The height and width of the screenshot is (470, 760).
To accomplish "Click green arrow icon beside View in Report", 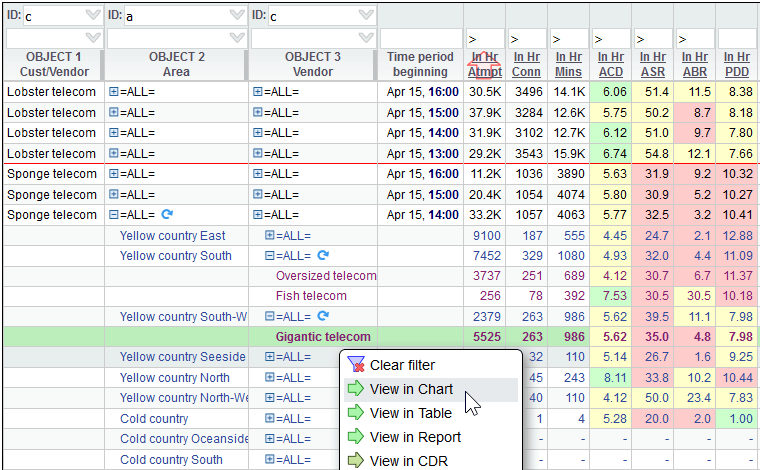I will pos(356,437).
